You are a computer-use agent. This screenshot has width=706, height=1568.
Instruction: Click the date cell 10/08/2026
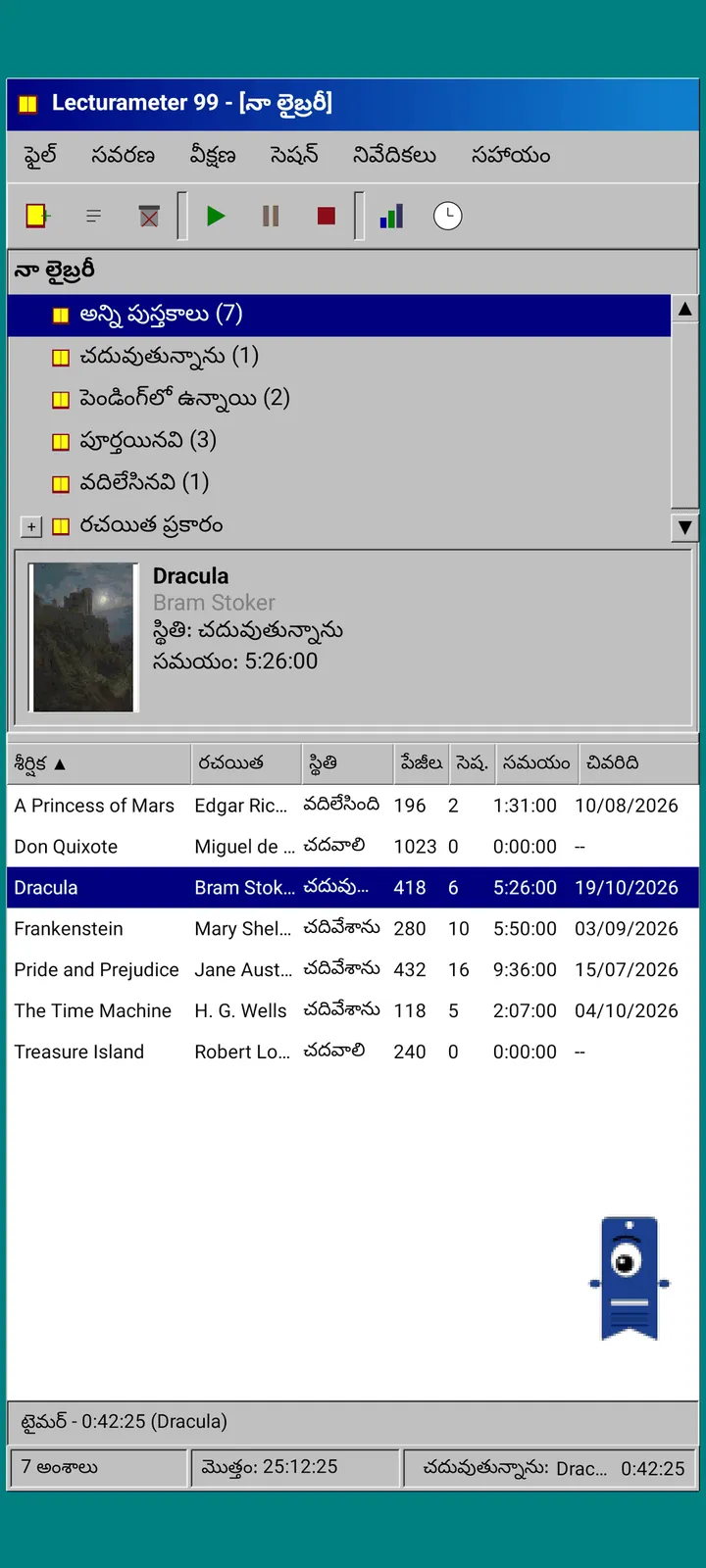pos(627,806)
